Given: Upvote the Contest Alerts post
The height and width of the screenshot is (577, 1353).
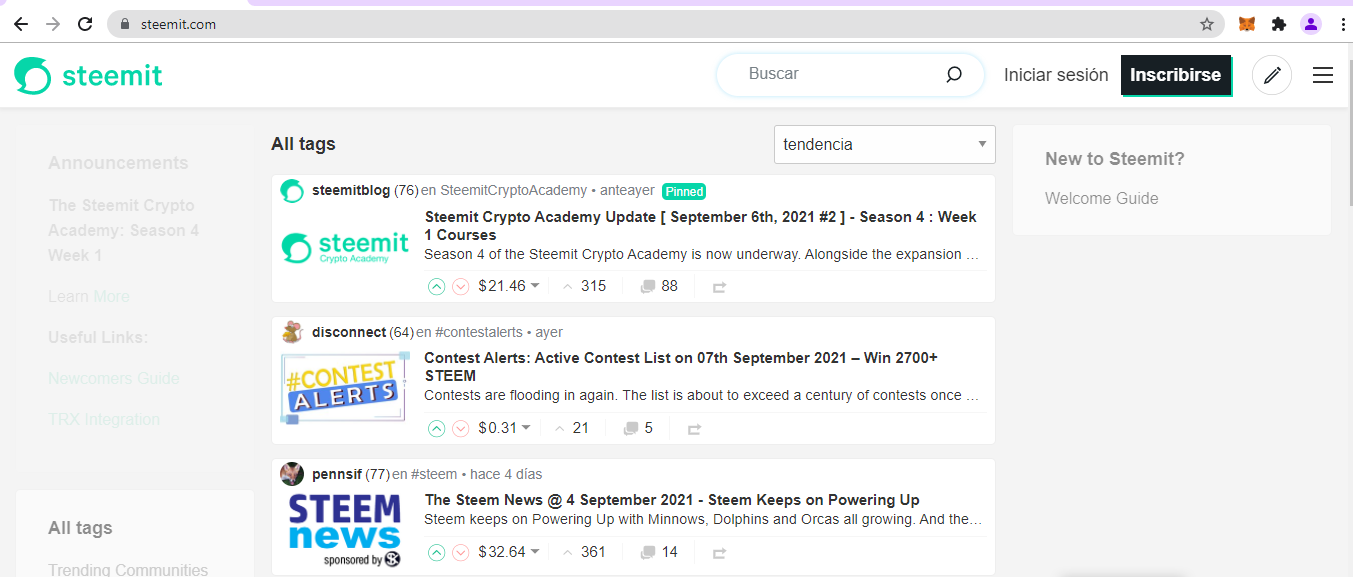Looking at the screenshot, I should (x=436, y=428).
